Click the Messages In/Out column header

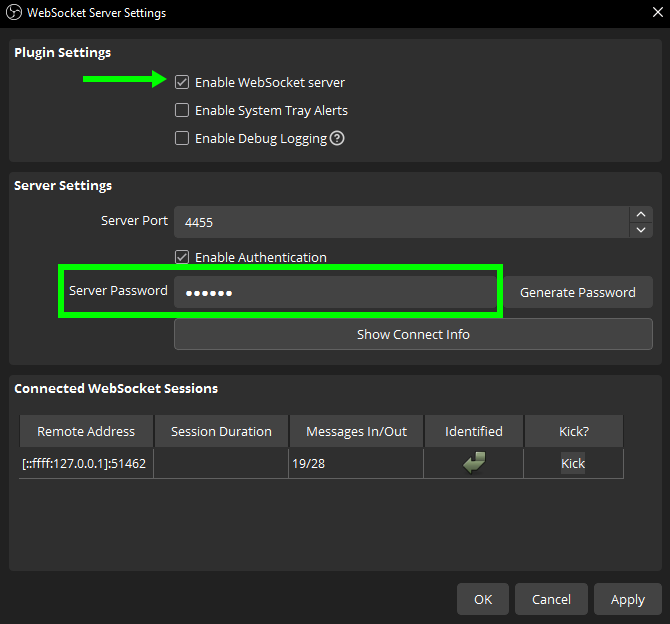pyautogui.click(x=356, y=431)
